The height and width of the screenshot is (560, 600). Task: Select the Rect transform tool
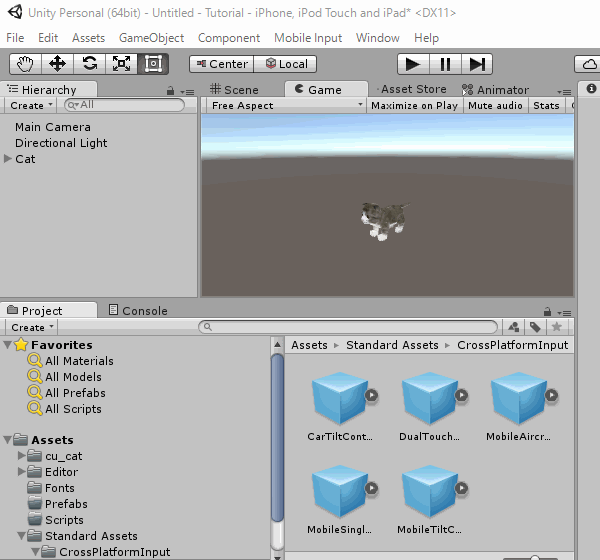pos(153,64)
